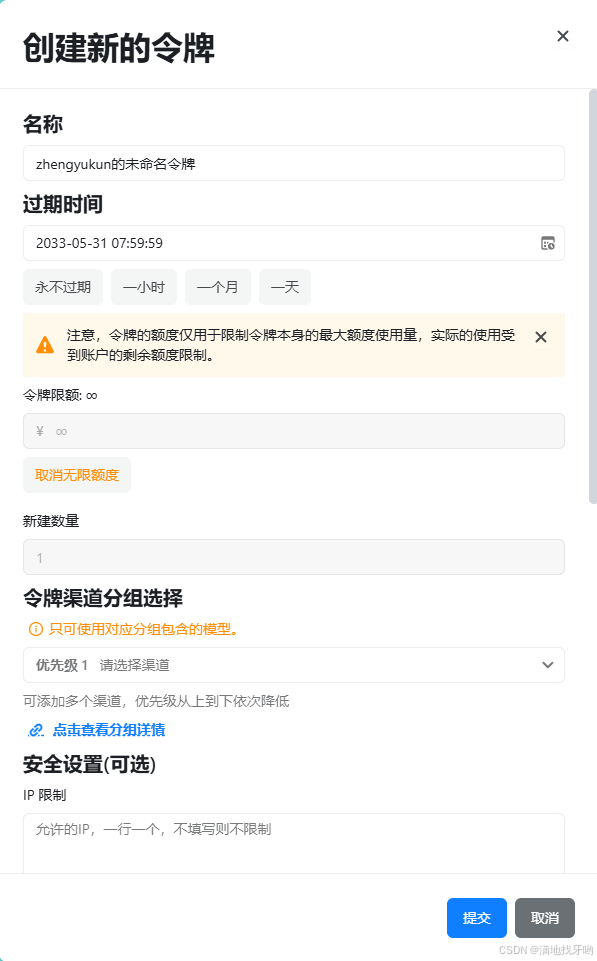Close the 创建新的令牌 dialog with X

coord(563,36)
